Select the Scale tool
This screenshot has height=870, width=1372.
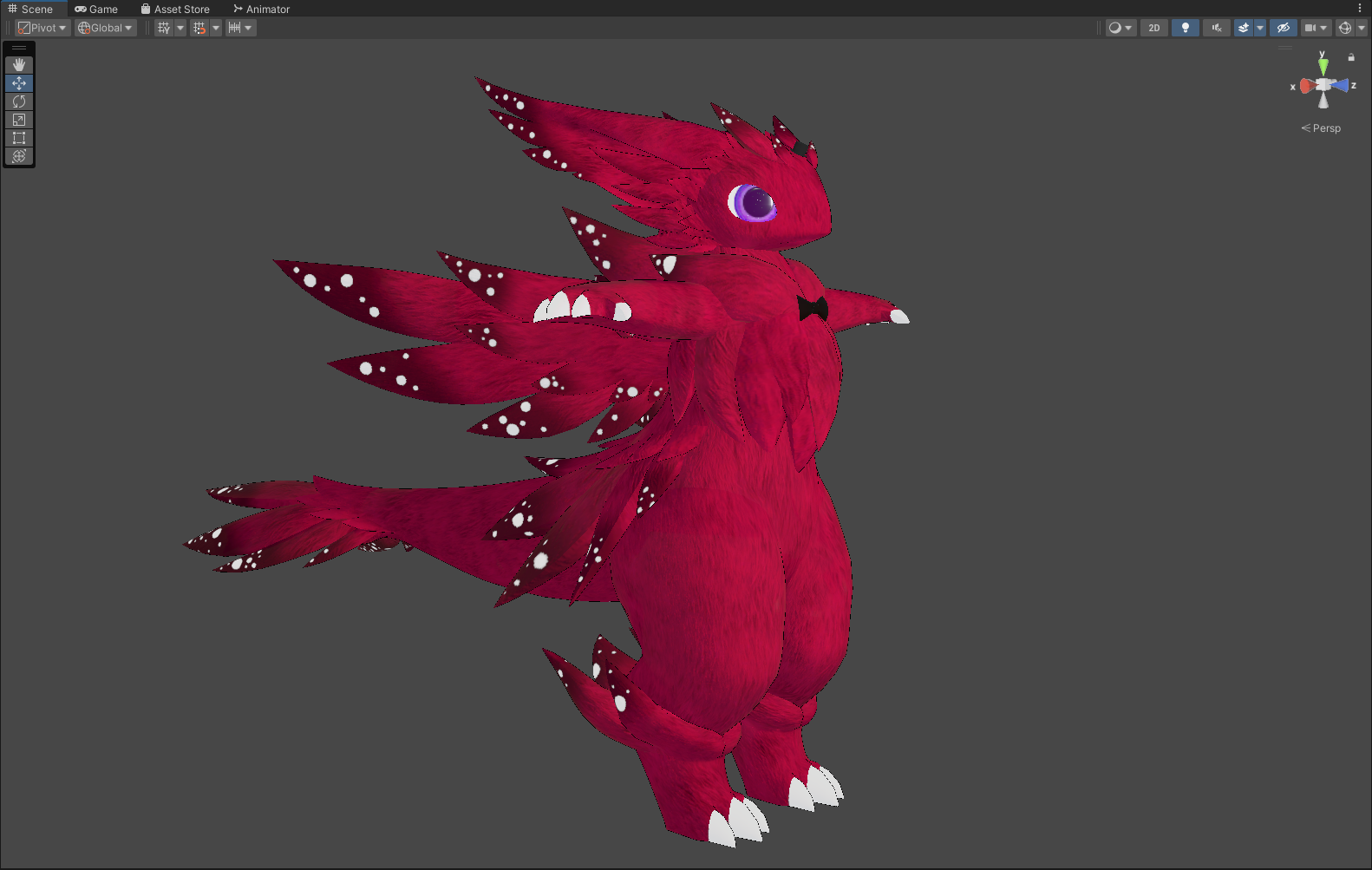19,120
